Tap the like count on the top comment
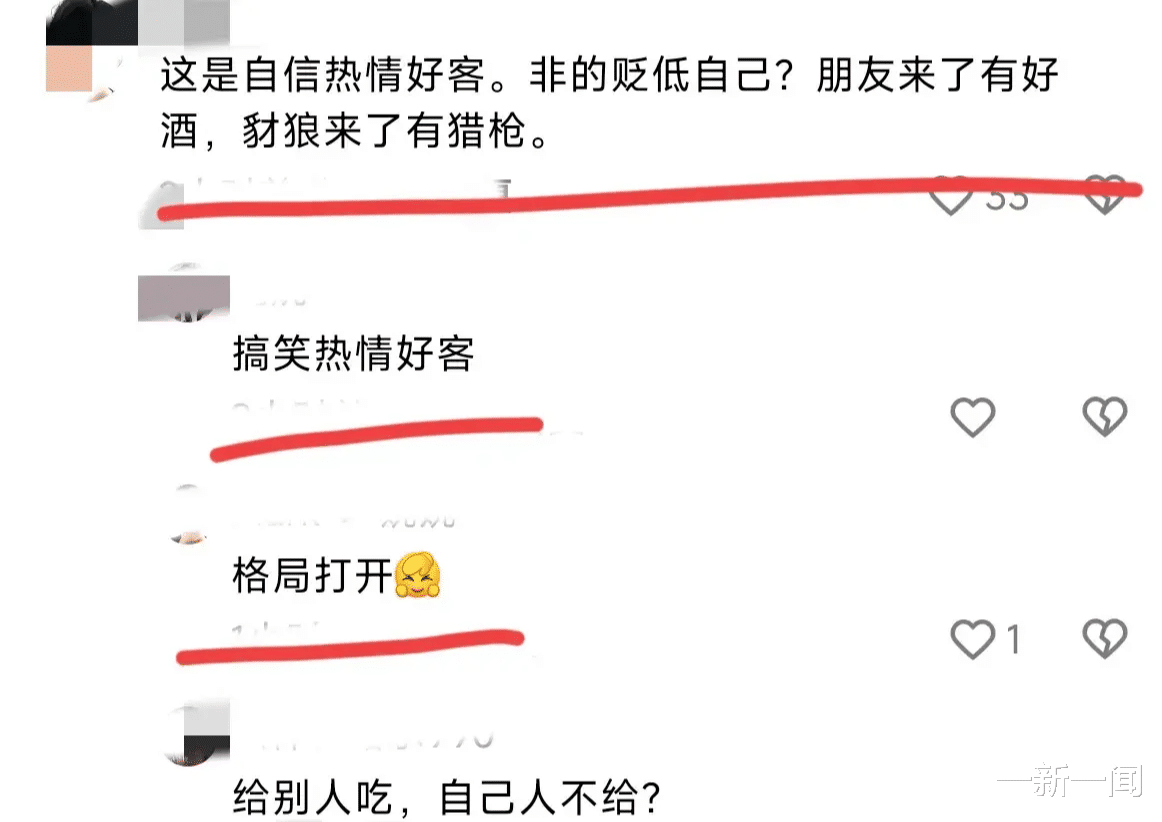Screen dimensions: 1162x822 tap(1007, 199)
